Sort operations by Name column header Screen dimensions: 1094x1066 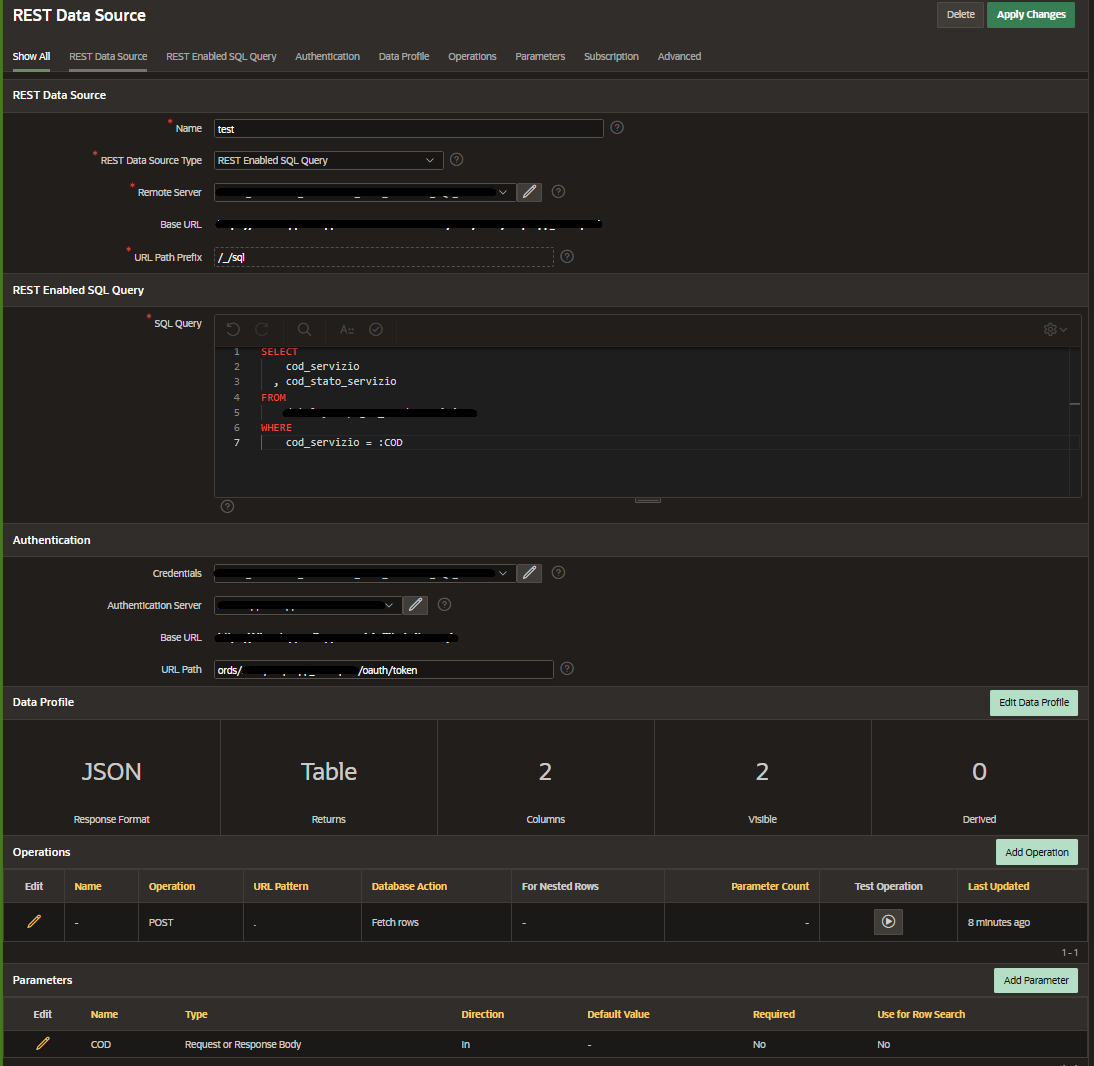(88, 886)
